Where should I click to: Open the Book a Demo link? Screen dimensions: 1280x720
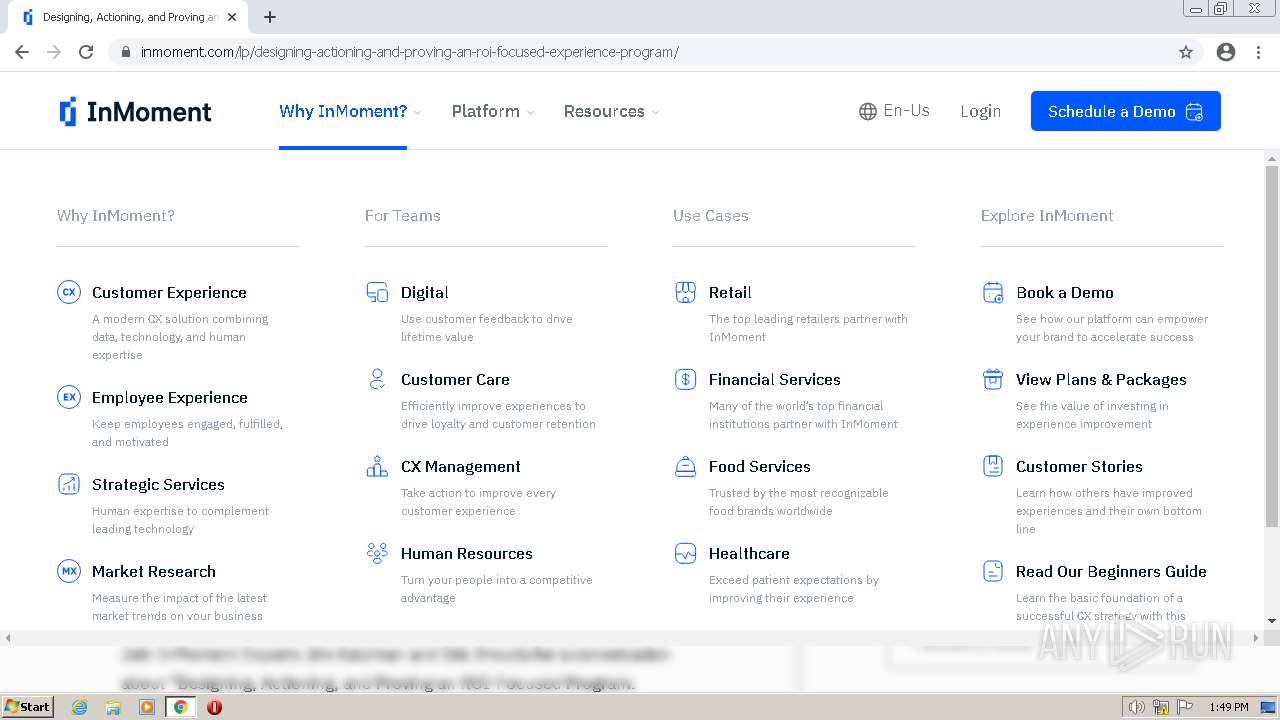click(1065, 292)
